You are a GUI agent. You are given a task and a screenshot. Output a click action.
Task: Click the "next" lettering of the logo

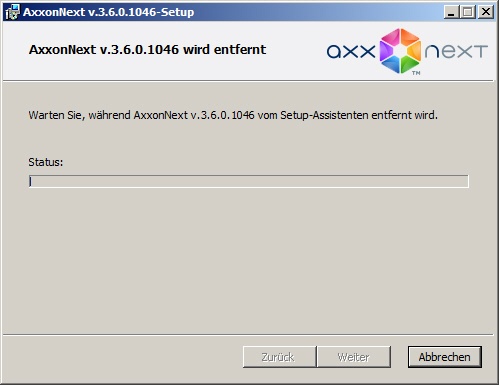[x=456, y=52]
